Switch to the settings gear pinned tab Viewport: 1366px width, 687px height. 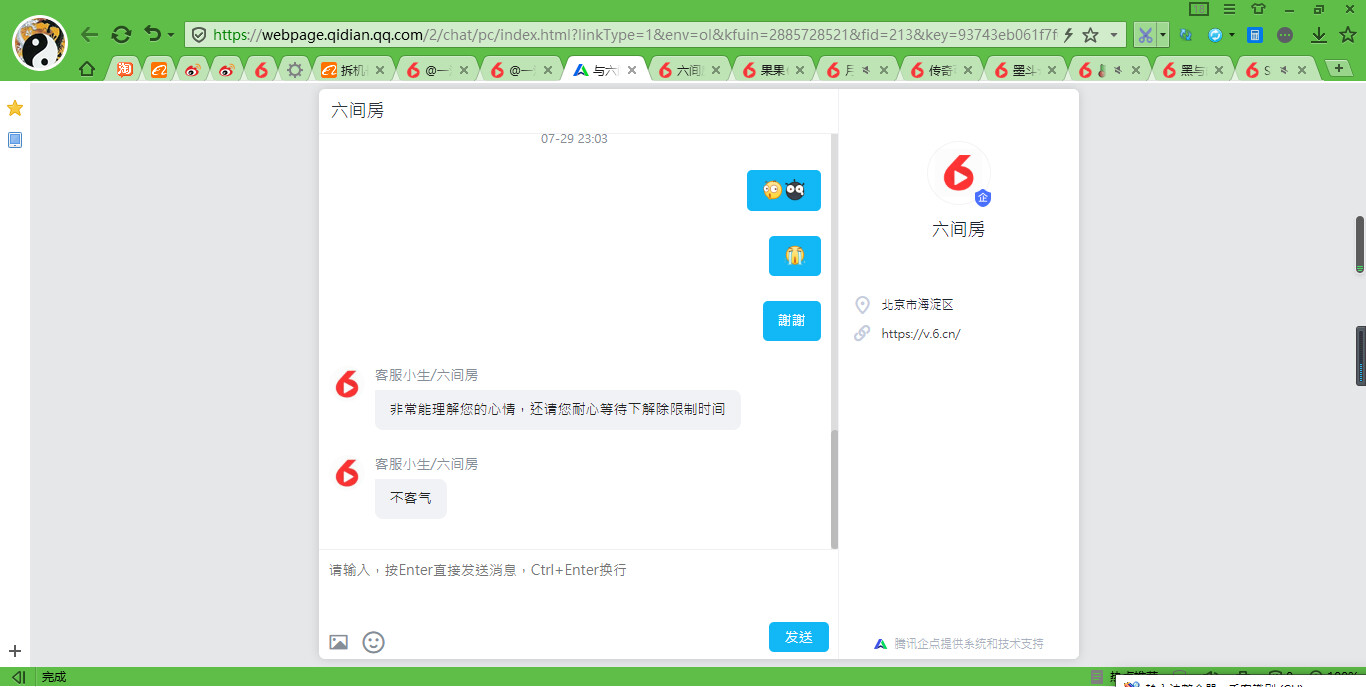click(294, 69)
